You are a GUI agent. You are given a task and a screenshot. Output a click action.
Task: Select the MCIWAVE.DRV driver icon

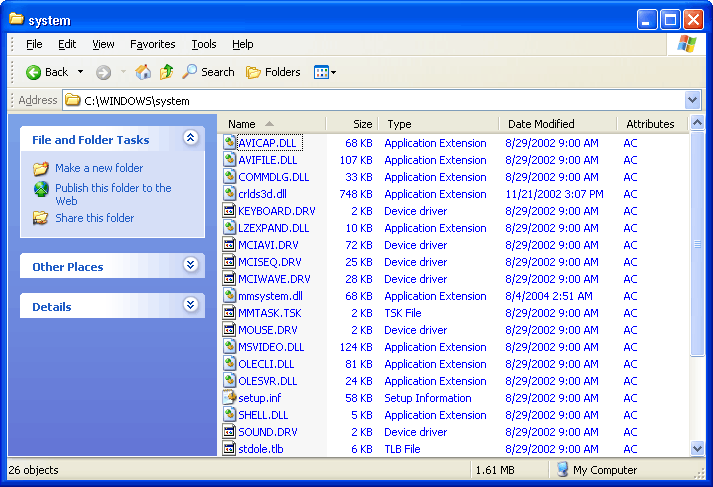click(x=230, y=278)
